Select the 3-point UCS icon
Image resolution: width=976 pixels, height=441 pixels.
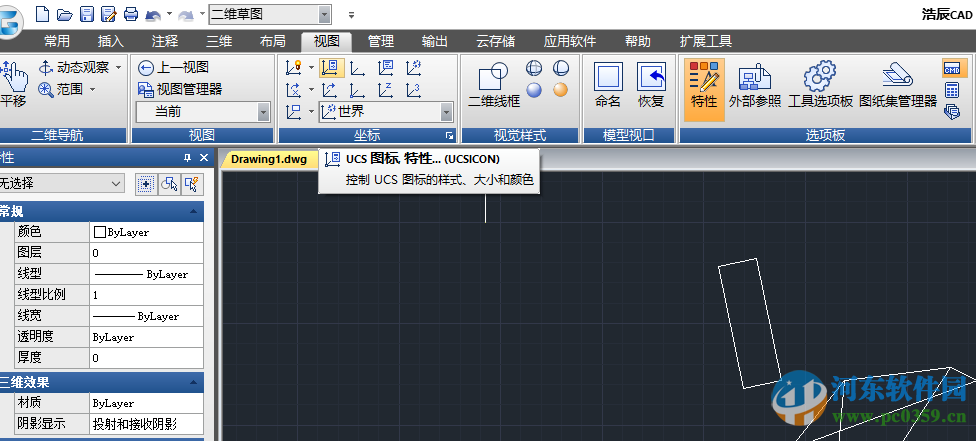point(414,90)
